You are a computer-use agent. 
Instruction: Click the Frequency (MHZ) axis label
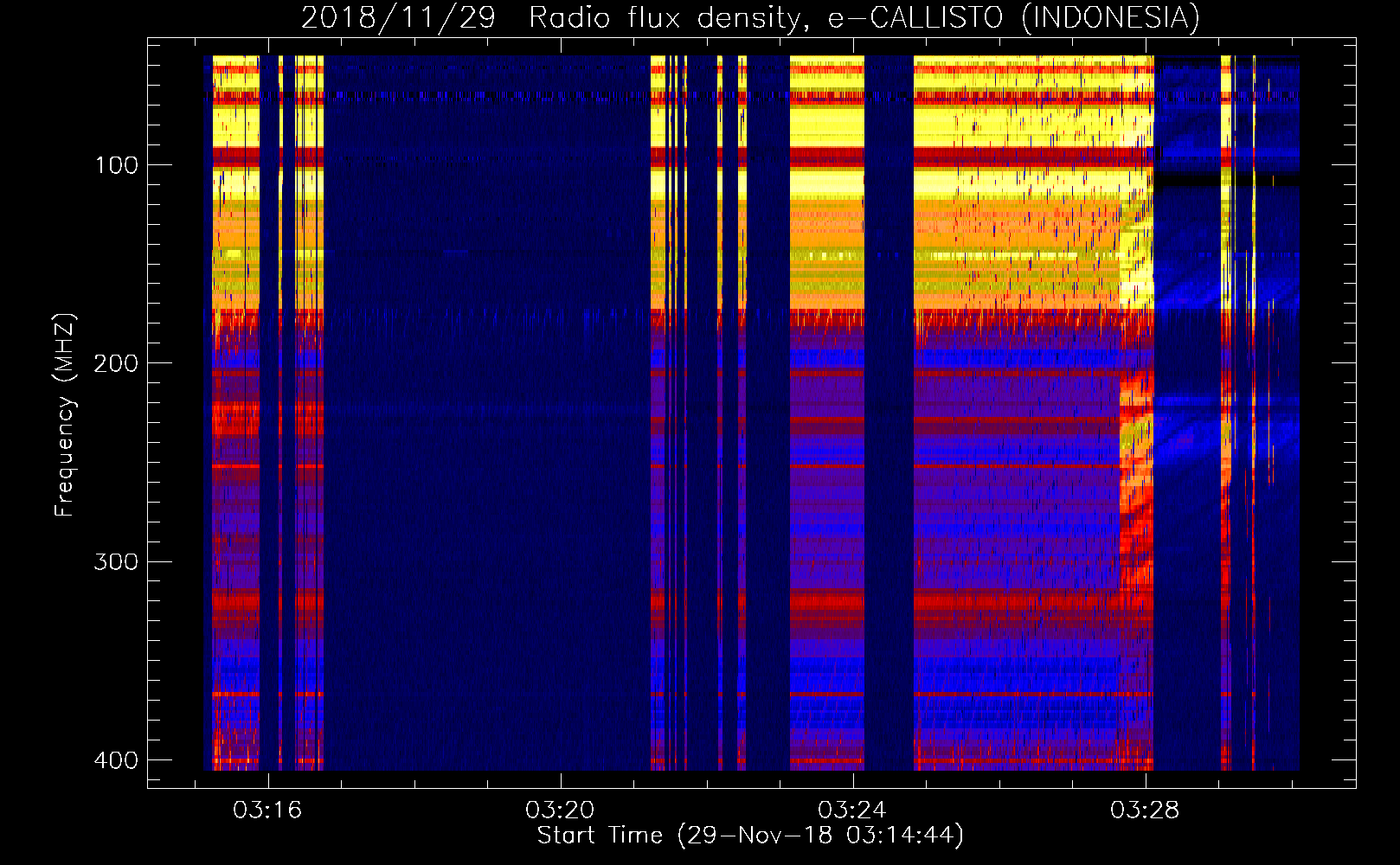tap(65, 415)
